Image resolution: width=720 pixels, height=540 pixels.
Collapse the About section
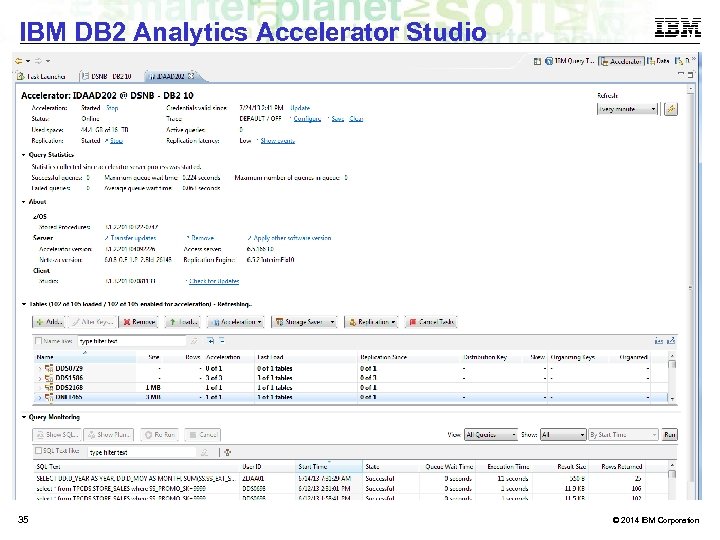23,202
